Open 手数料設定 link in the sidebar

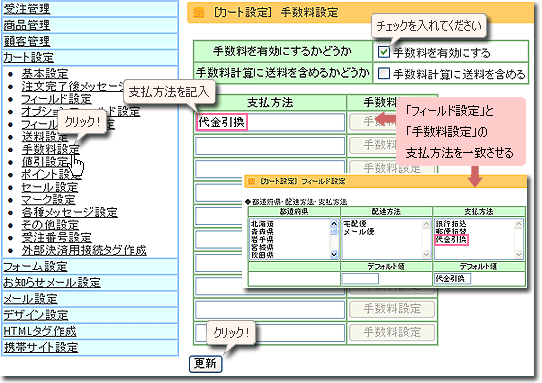[x=50, y=149]
